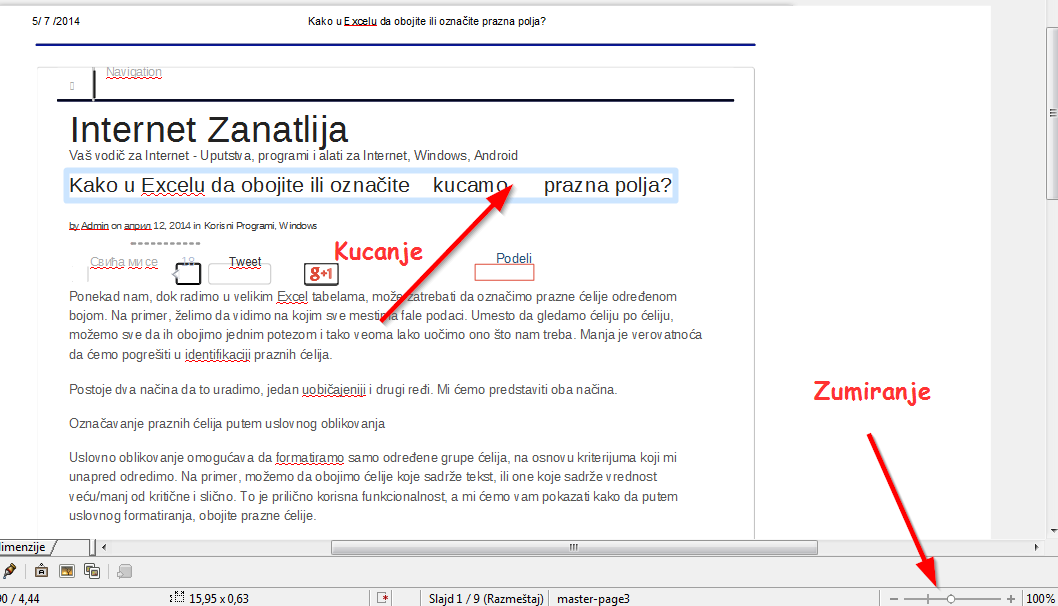The width and height of the screenshot is (1058, 606).
Task: Click the selected title text box
Action: tap(371, 186)
